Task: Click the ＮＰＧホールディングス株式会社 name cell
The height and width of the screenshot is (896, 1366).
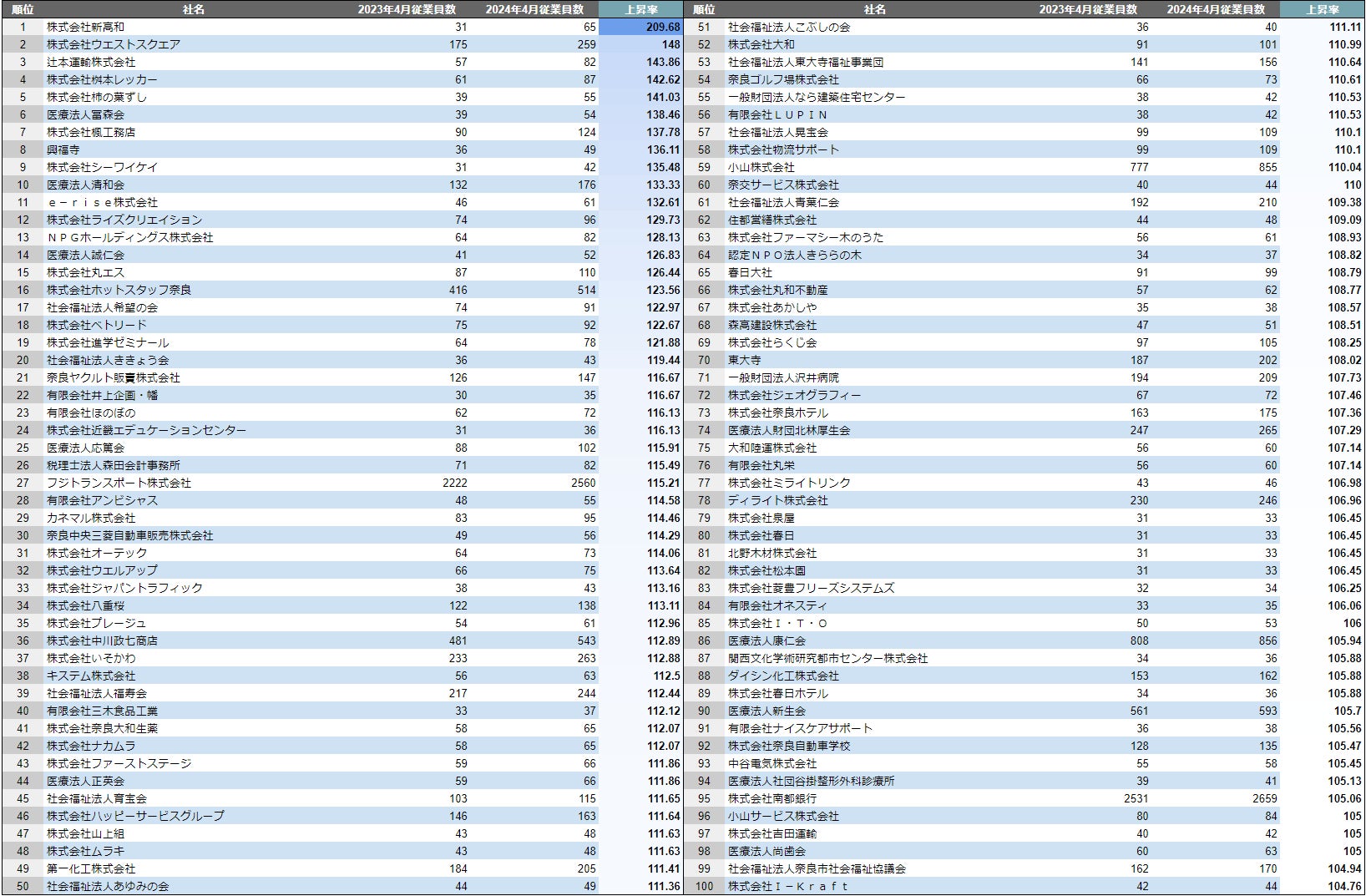Action: click(130, 237)
